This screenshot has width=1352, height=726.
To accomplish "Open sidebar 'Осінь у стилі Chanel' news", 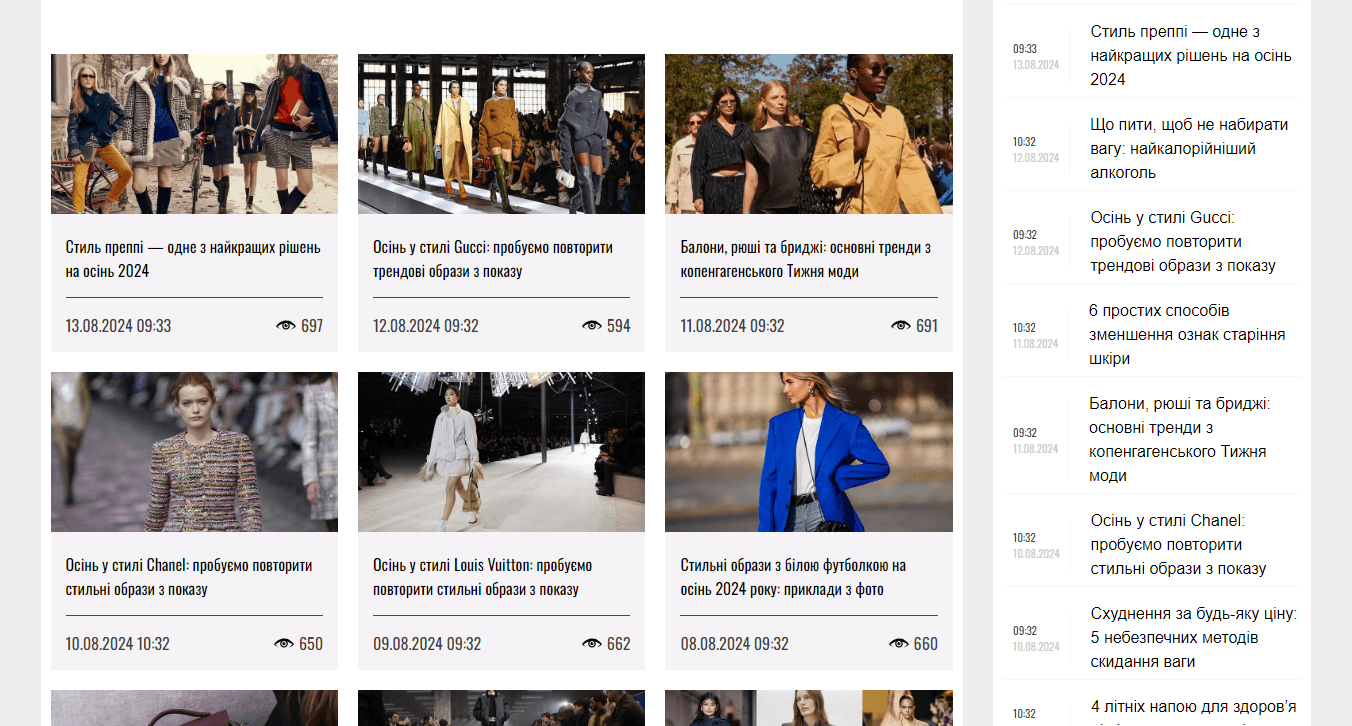I will click(x=1178, y=545).
